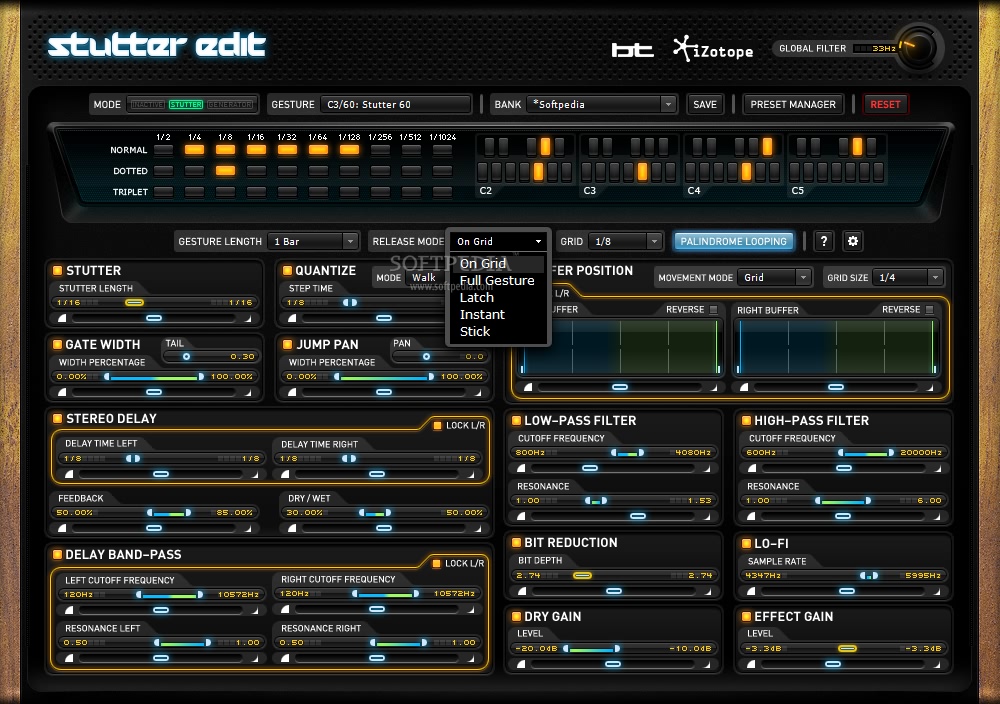
Task: Toggle Delay Band-Pass Lock L/R
Action: (x=437, y=563)
